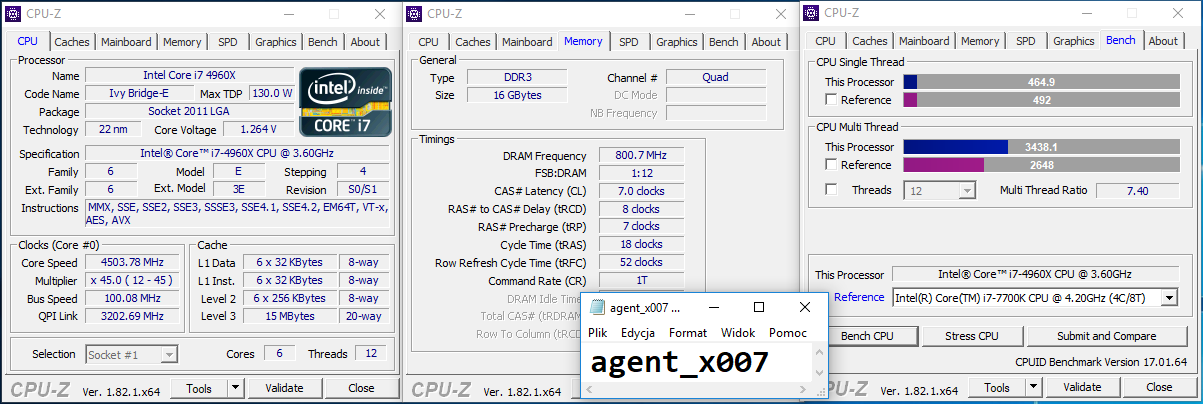
Task: Open Tools dropdown arrow in CPU window
Action: (236, 388)
